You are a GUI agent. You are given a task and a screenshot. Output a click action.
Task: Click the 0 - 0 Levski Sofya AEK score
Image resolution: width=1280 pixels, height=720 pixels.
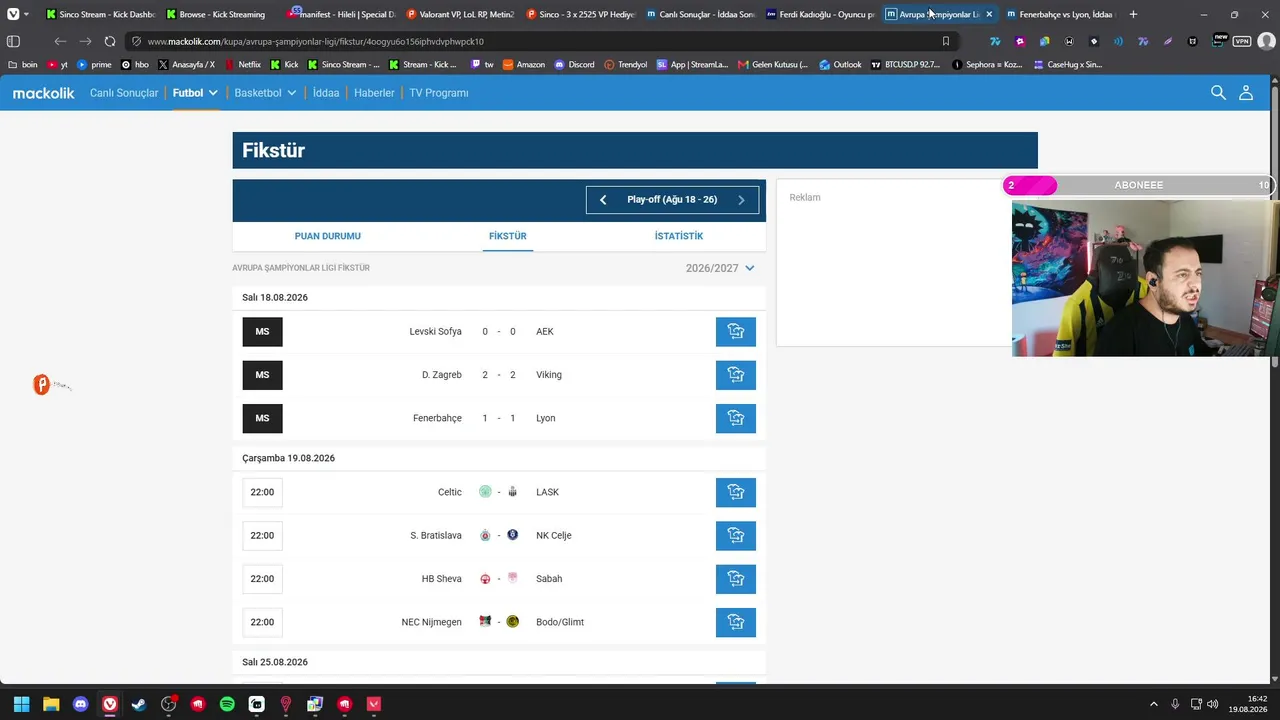(499, 332)
